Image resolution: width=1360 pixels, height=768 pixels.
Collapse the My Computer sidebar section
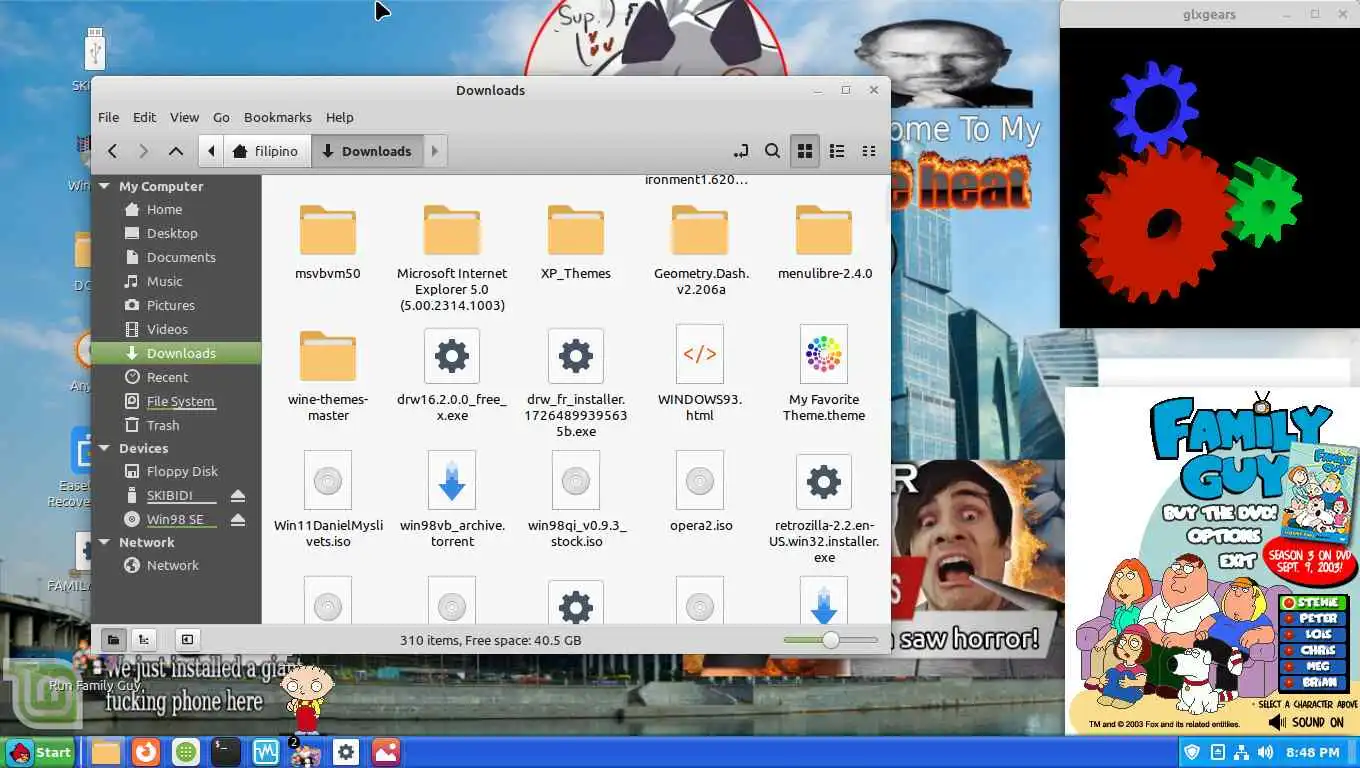(104, 186)
